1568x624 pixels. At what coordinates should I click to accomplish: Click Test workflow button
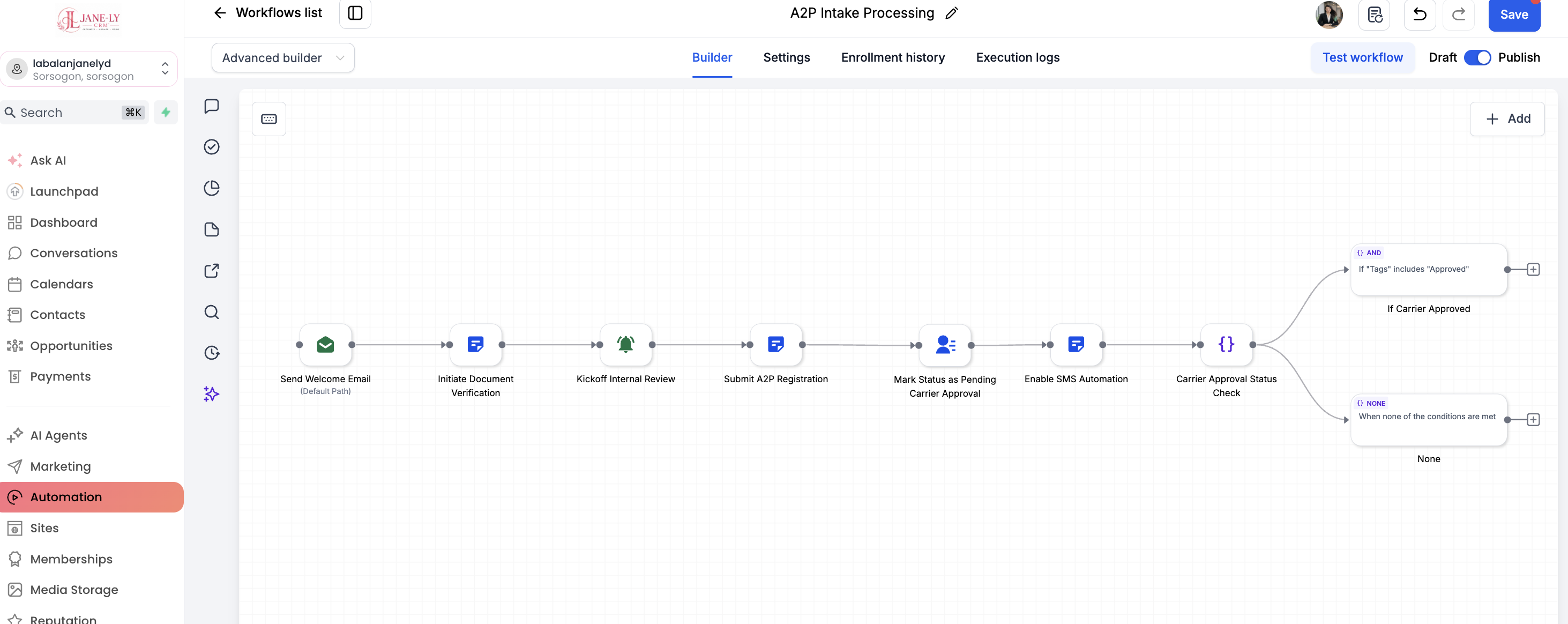(1362, 57)
